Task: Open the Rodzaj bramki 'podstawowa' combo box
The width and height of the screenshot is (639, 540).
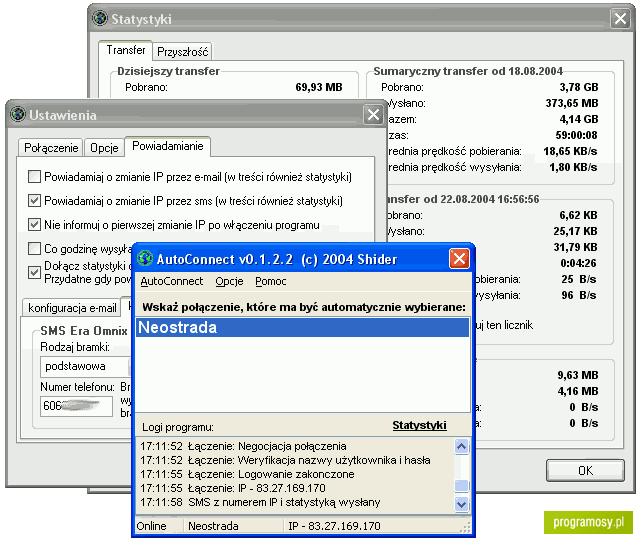Action: [x=85, y=366]
